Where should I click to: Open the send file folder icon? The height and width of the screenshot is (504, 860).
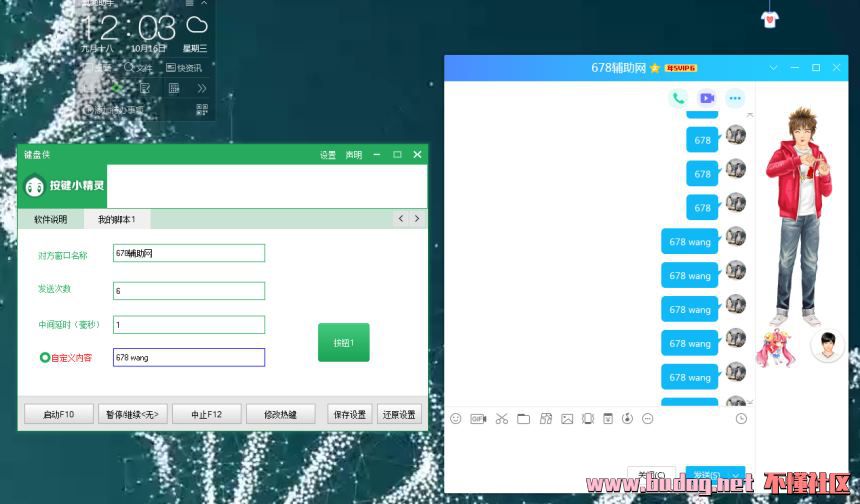coord(523,419)
